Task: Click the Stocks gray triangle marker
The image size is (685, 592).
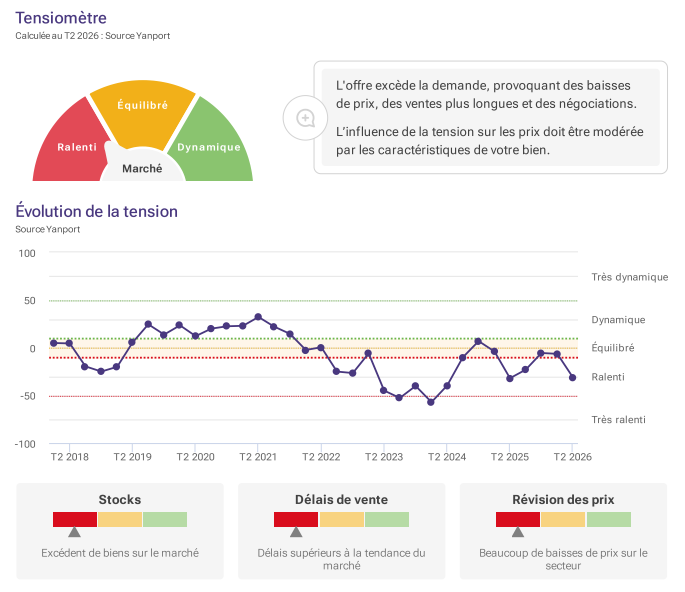Action: [x=74, y=532]
